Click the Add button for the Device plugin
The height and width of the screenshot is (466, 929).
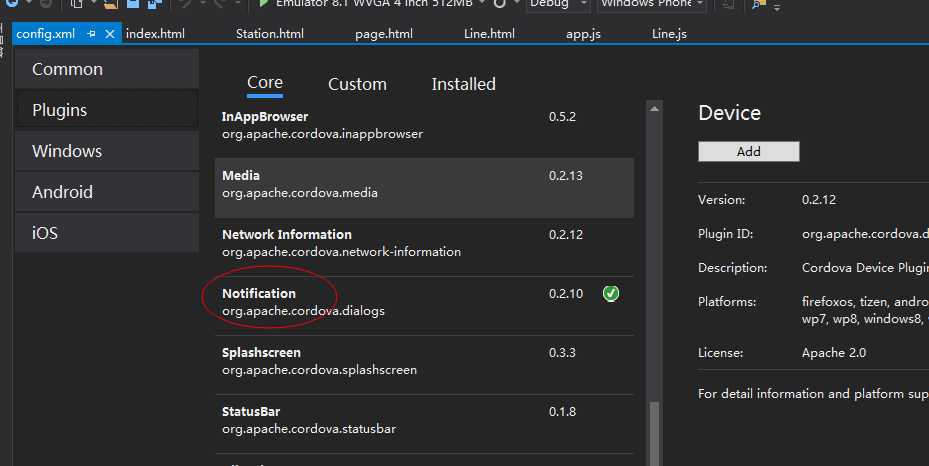click(x=748, y=152)
